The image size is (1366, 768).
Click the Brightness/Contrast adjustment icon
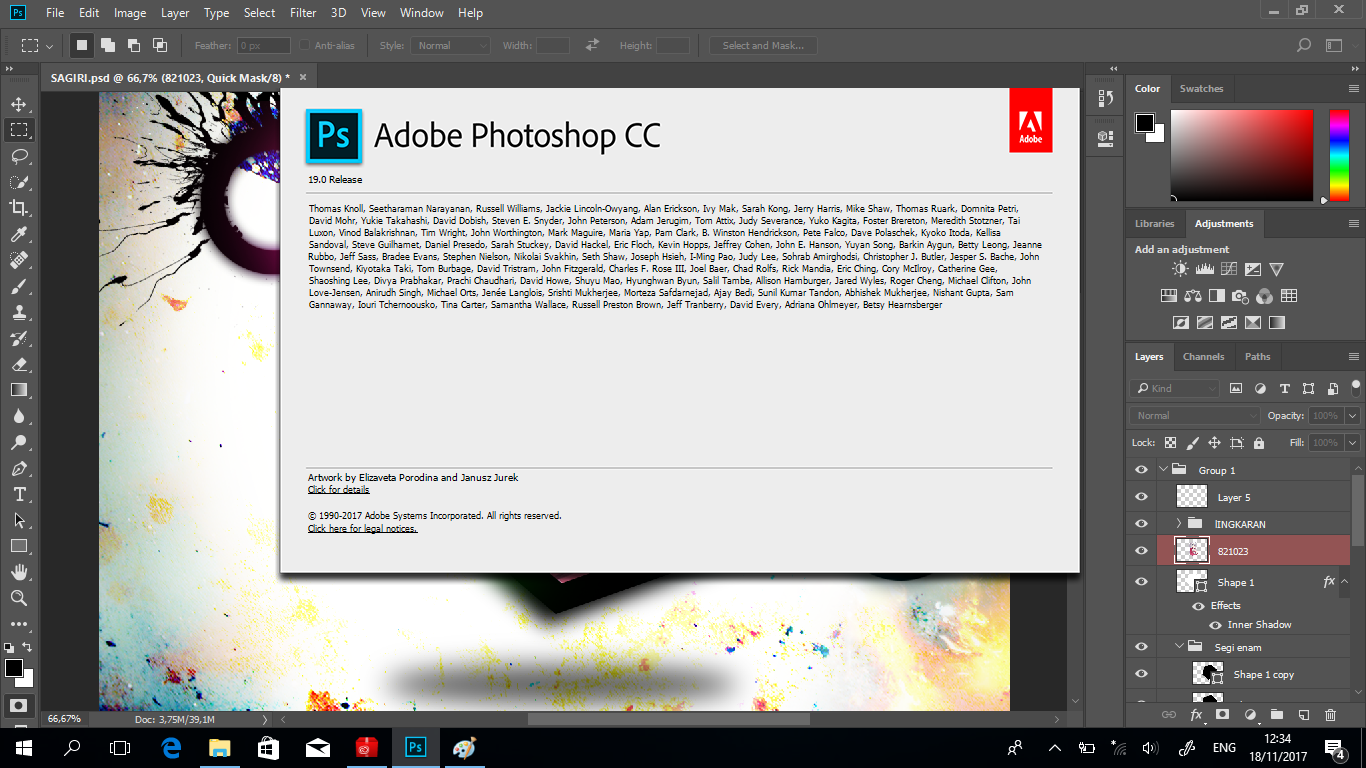click(x=1180, y=269)
